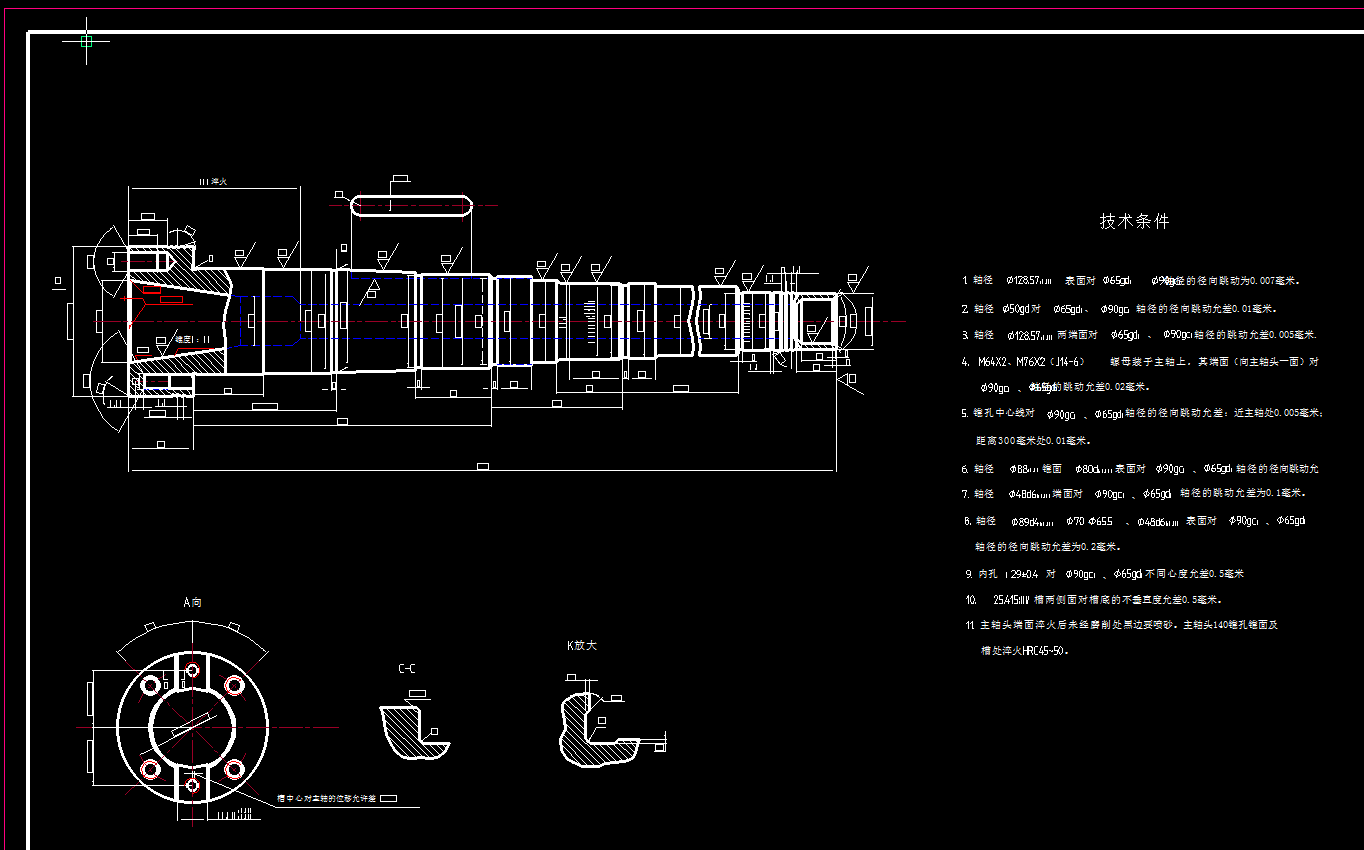Select technical note 4 starting with M64X2
This screenshot has width=1364, height=850.
point(1140,361)
